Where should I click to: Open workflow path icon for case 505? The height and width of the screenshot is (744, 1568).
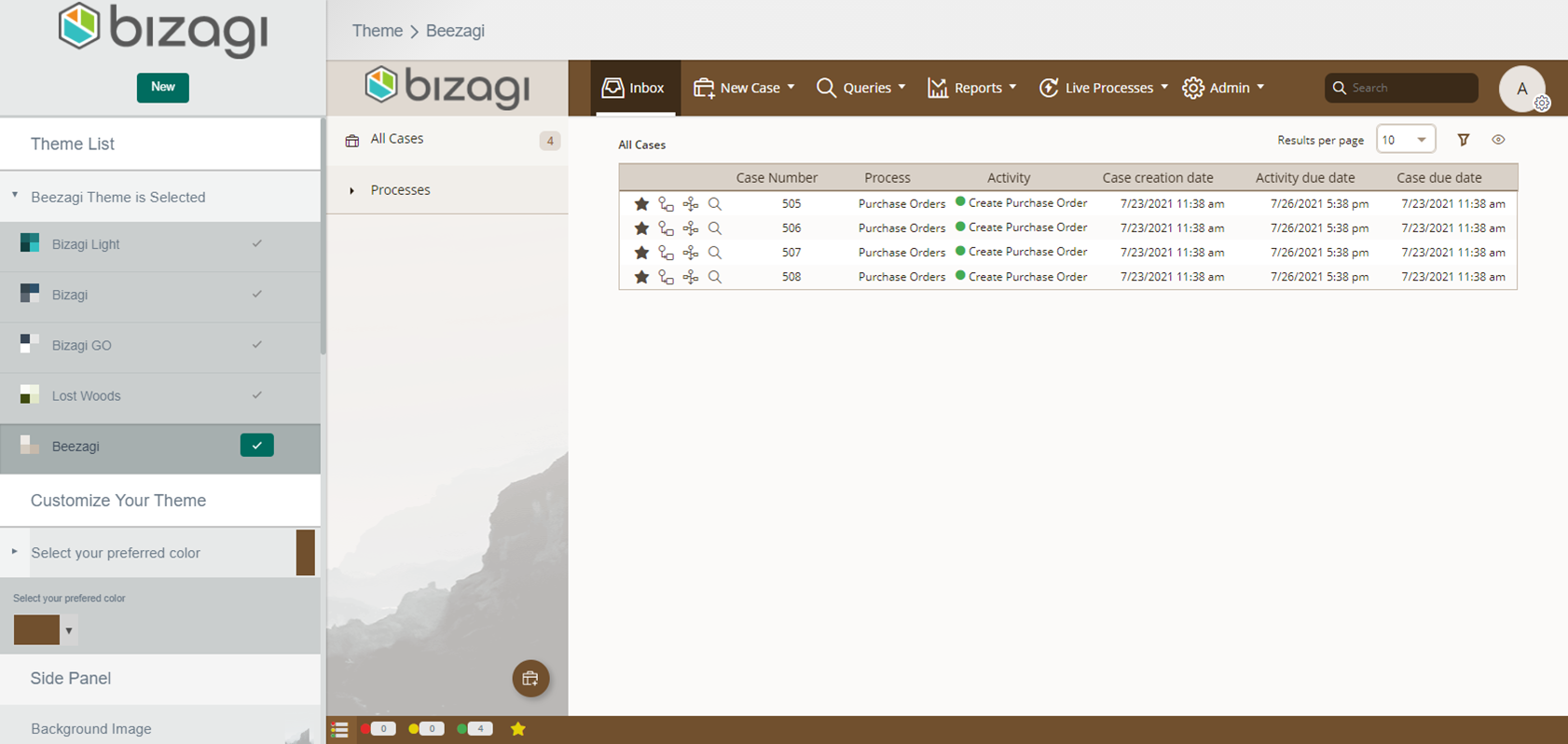[666, 203]
